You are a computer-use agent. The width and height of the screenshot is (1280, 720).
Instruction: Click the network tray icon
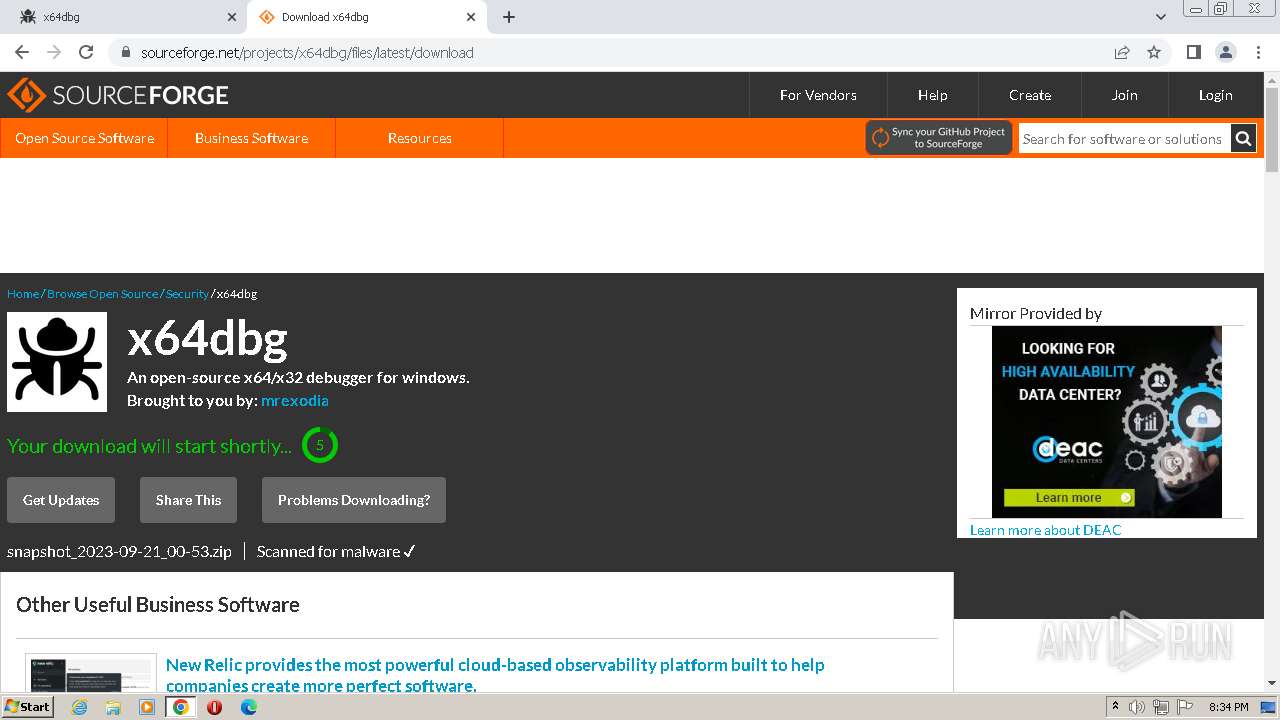pyautogui.click(x=1161, y=707)
